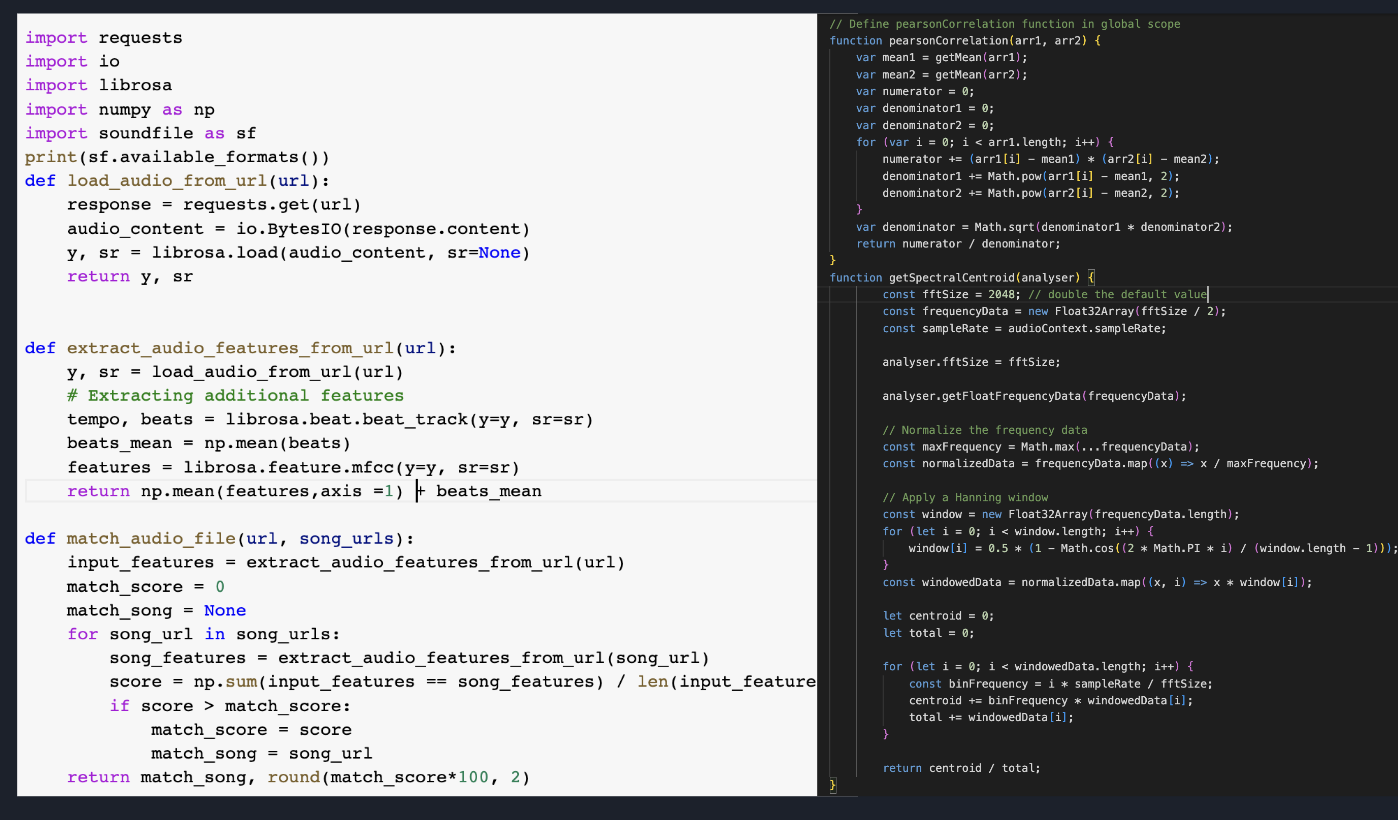
Task: Click the librosa.feature.mfcc line
Action: click(x=293, y=468)
